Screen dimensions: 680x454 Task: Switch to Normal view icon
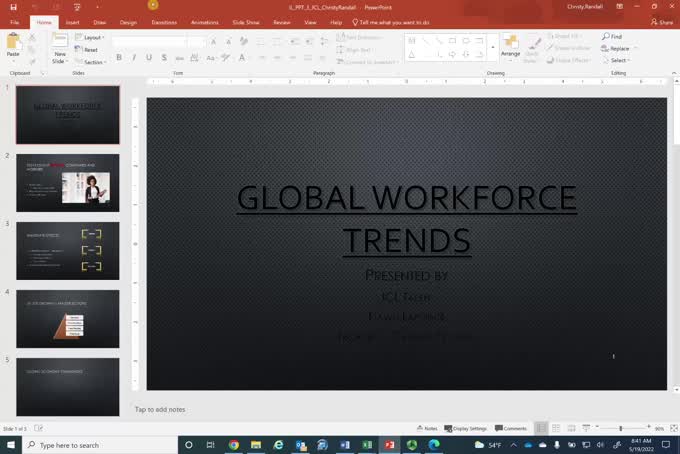tap(541, 428)
